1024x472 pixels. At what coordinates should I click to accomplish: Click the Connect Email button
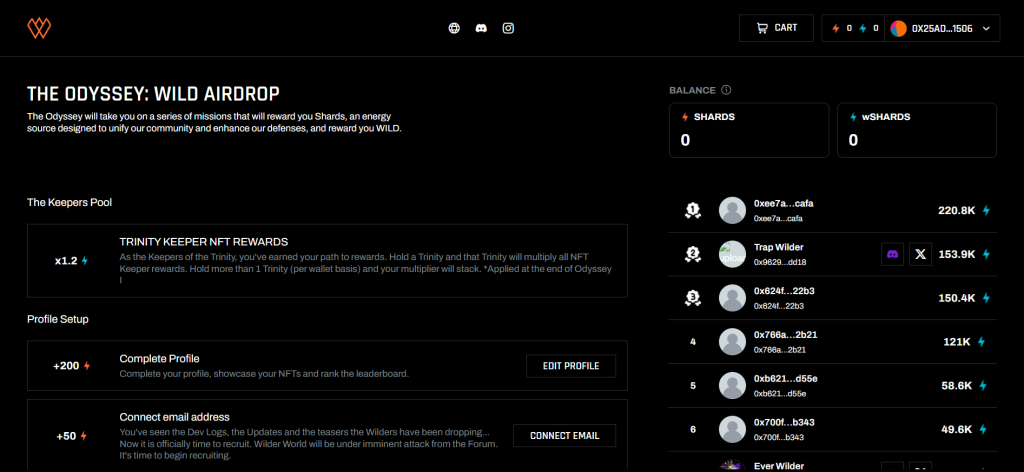point(564,435)
